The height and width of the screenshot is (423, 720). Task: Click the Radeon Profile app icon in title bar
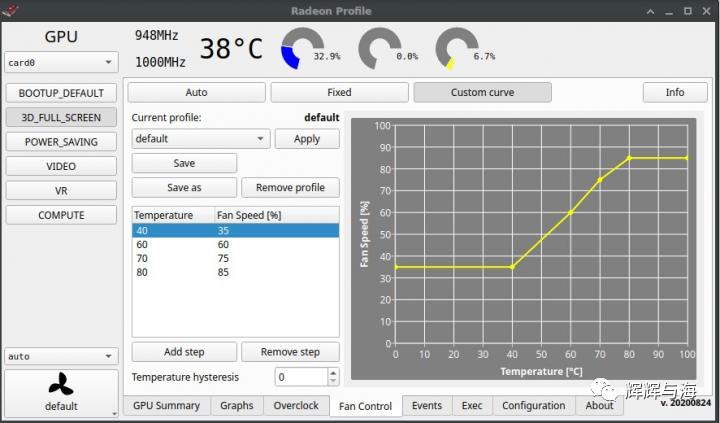click(x=10, y=10)
